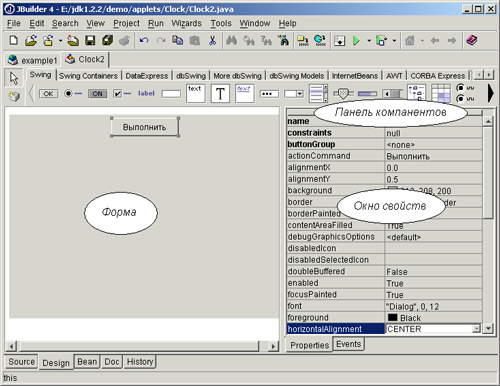Click the Find binoculars icon
Screen dimensions: 500x386
[x=231, y=41]
